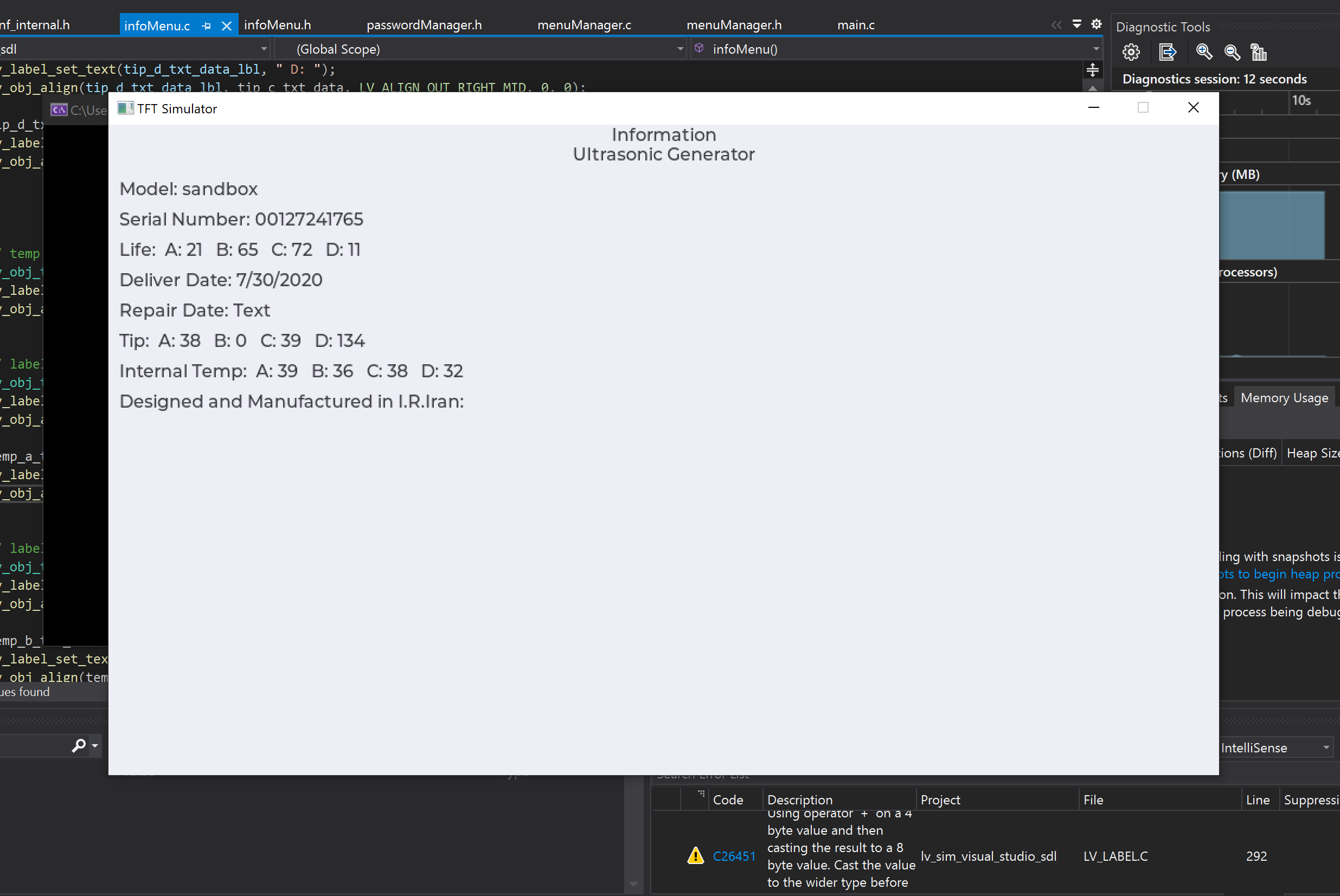Open the Global Scope dropdown
The height and width of the screenshot is (896, 1340).
coord(679,49)
